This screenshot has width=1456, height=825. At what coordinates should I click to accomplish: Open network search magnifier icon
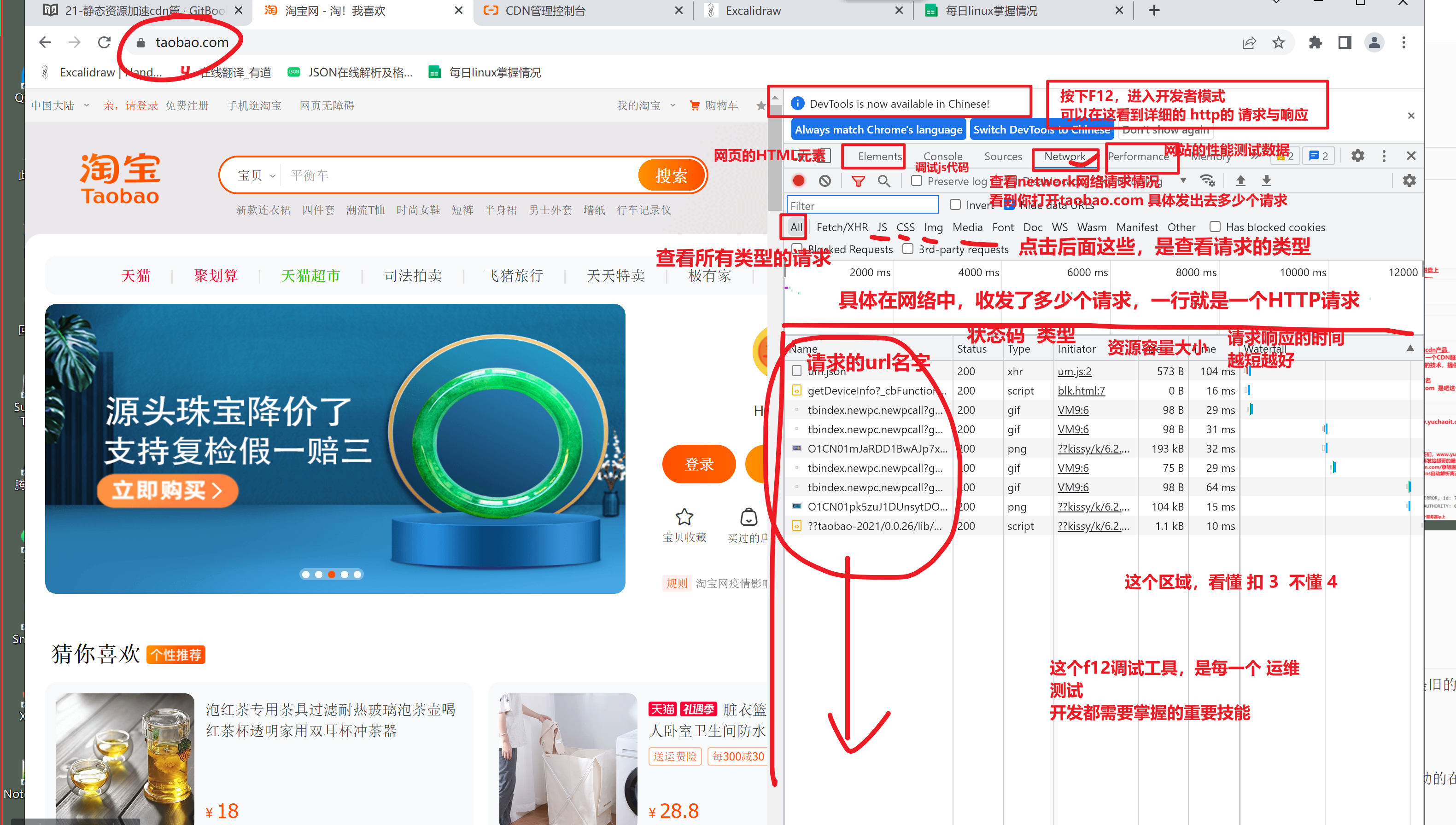pyautogui.click(x=884, y=181)
